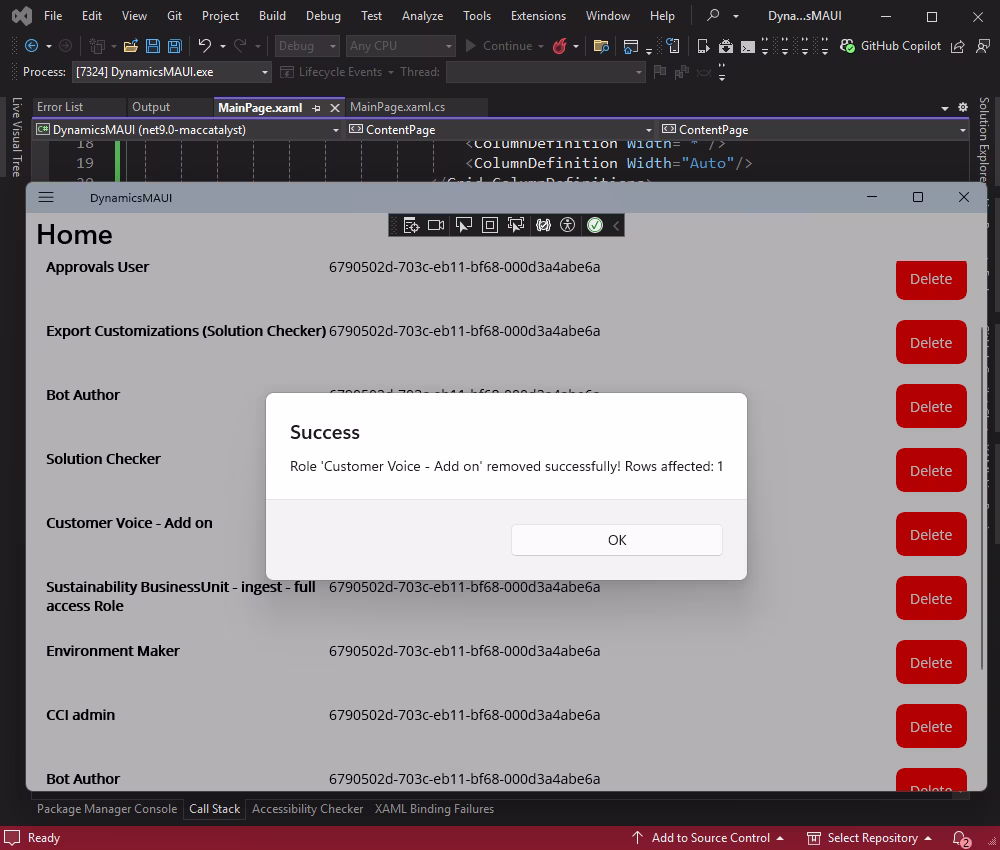The width and height of the screenshot is (1000, 850).
Task: Click the Save All icon
Action: 175,46
